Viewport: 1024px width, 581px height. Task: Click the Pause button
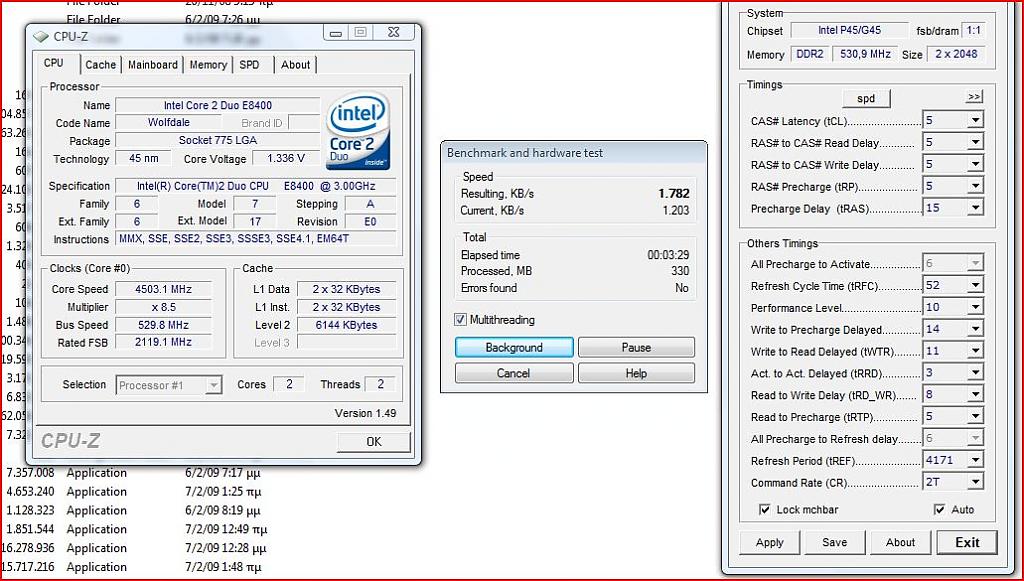tap(636, 347)
